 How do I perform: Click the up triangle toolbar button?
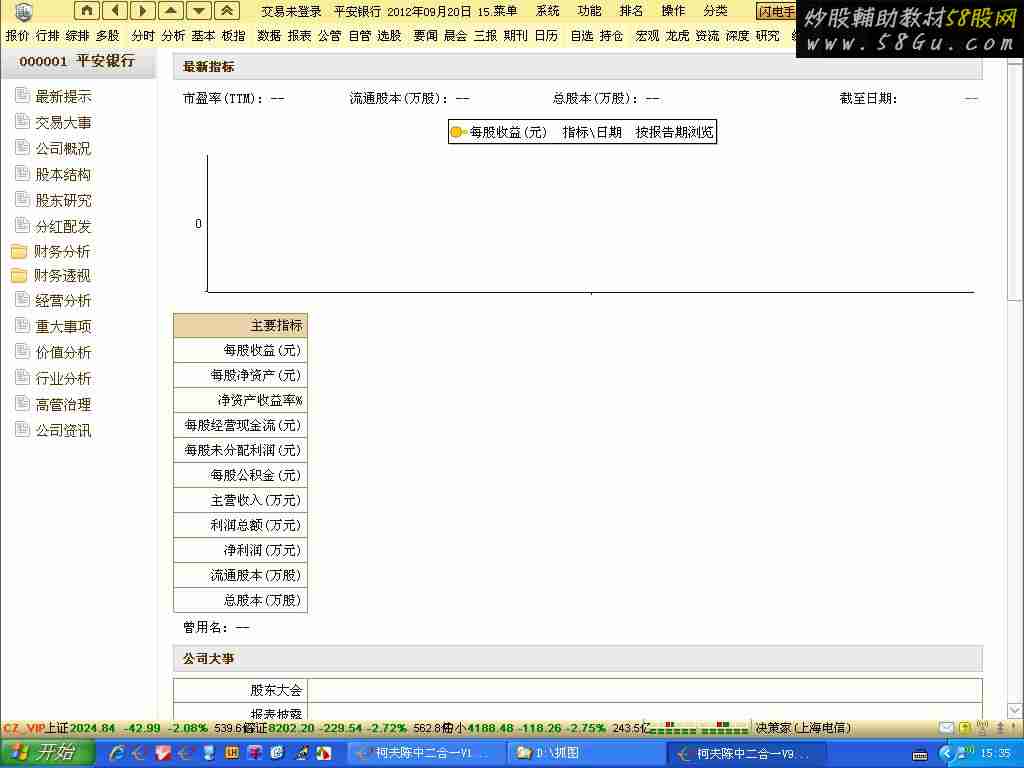click(x=170, y=10)
